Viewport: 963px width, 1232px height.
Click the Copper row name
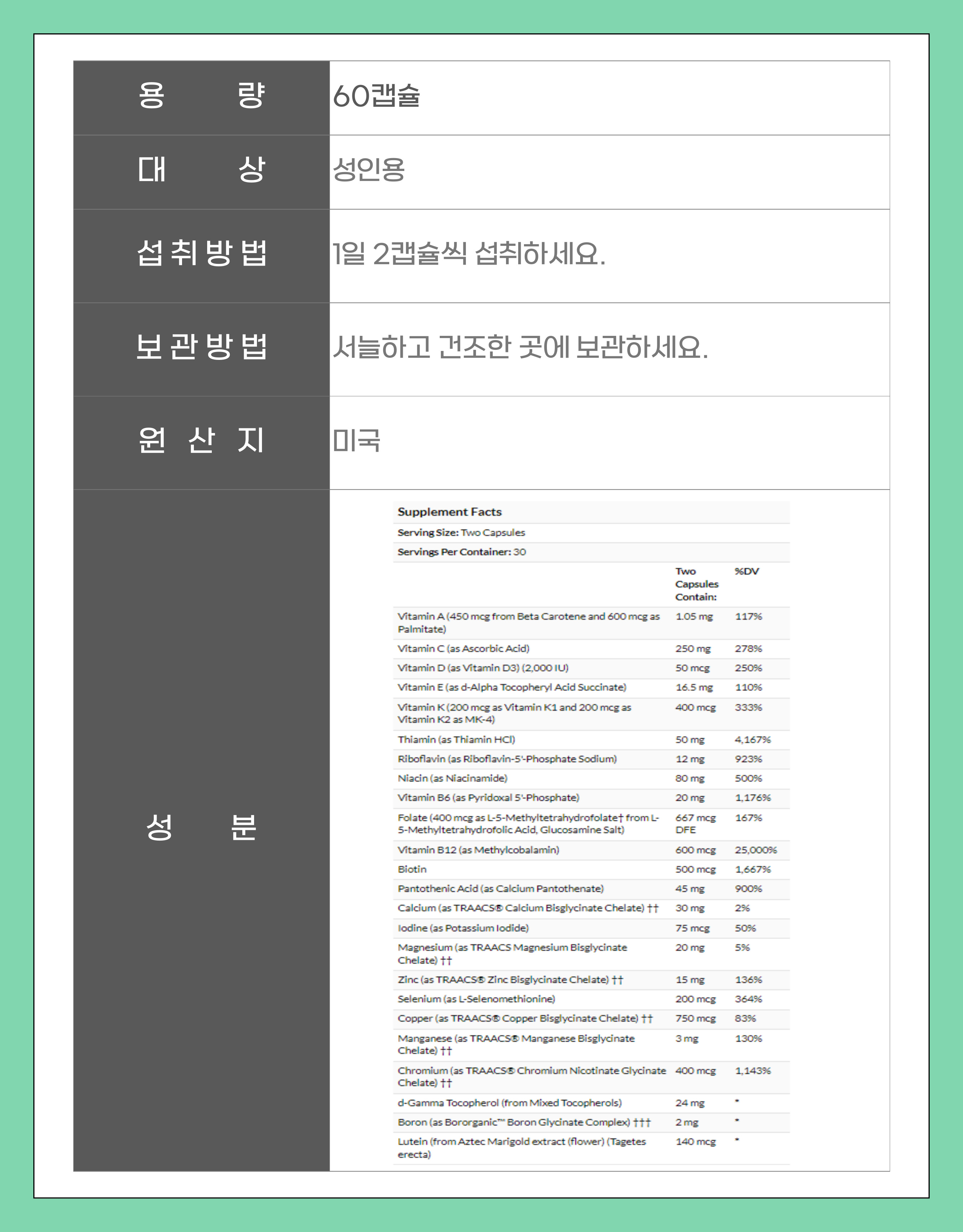pos(525,1019)
